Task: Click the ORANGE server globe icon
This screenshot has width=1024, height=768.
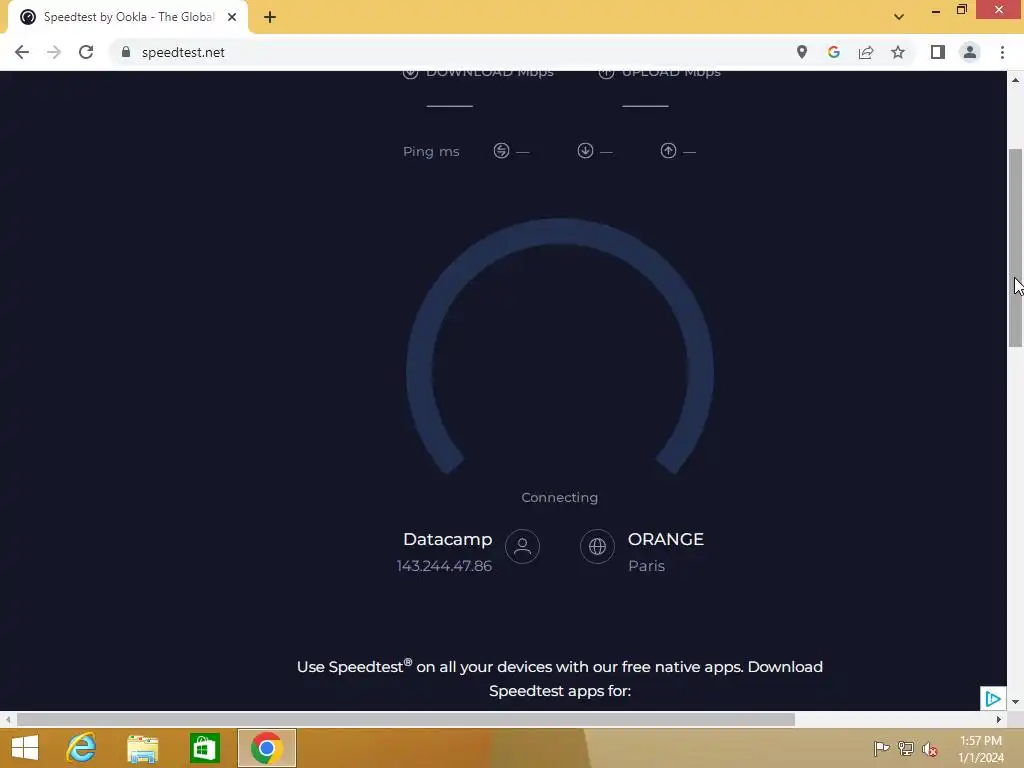Action: [x=597, y=547]
